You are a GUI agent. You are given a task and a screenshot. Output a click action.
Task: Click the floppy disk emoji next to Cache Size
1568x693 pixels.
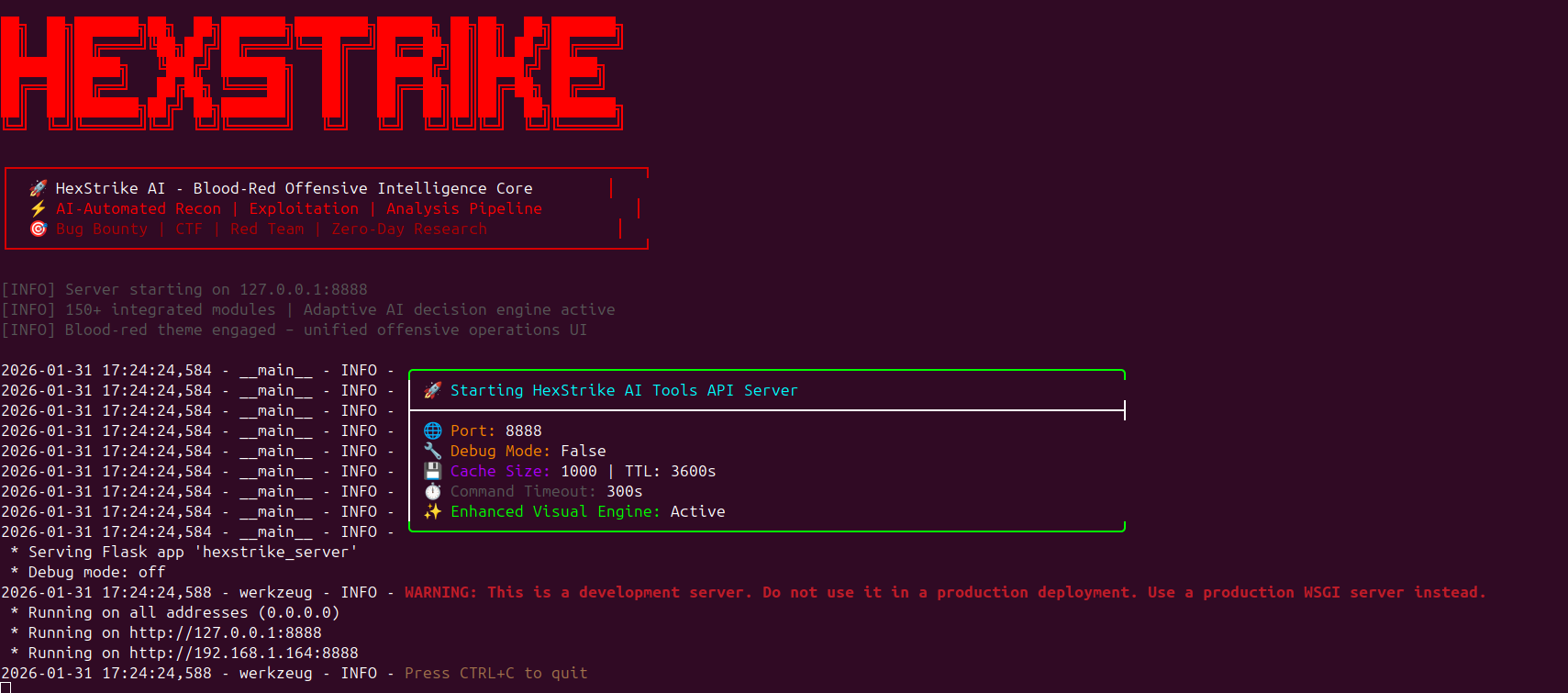click(432, 471)
